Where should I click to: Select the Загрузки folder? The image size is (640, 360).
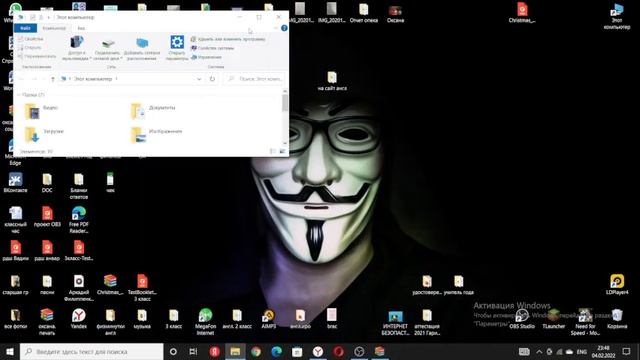point(44,134)
